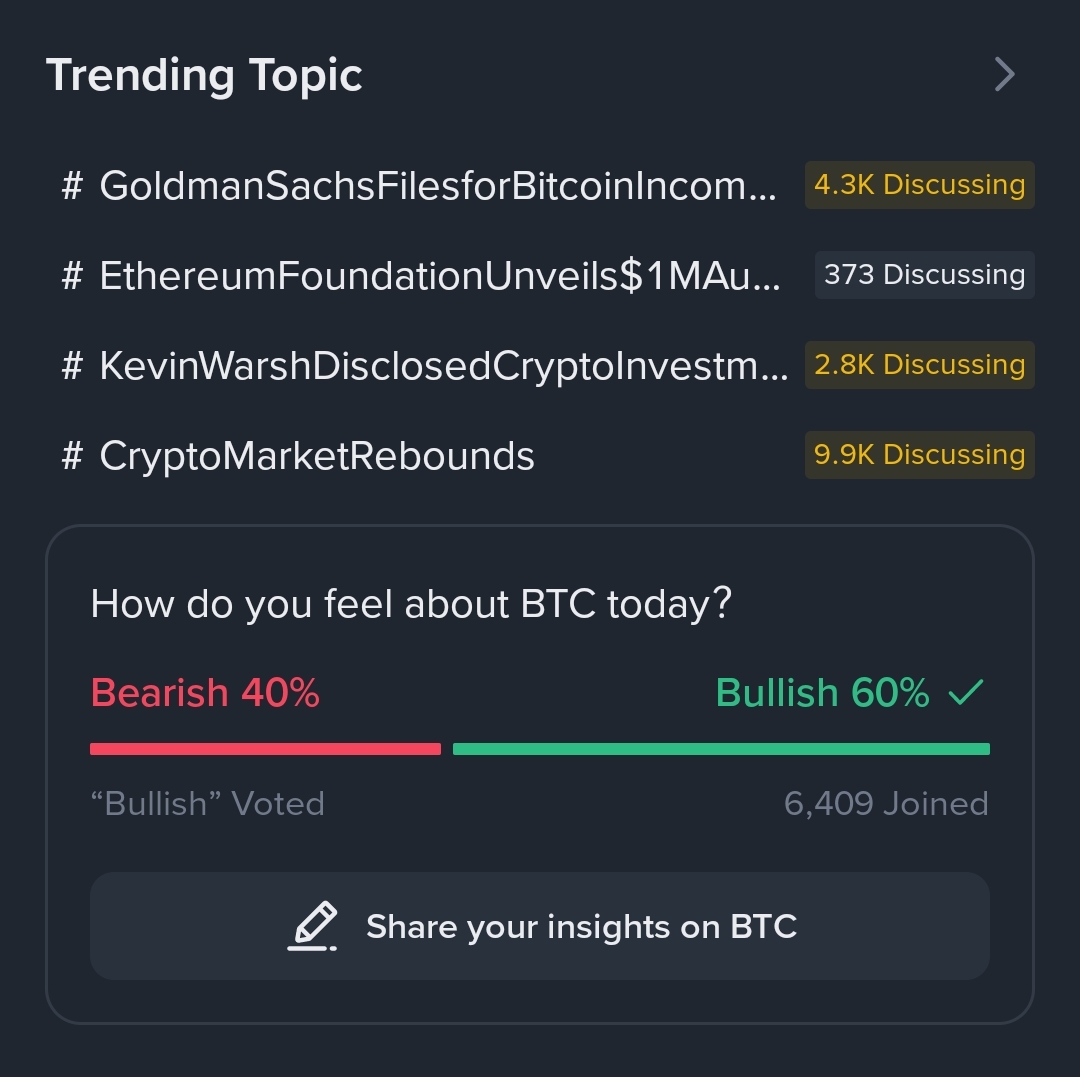
Task: Expand Trending Topic with the chevron arrow
Action: coord(1004,75)
